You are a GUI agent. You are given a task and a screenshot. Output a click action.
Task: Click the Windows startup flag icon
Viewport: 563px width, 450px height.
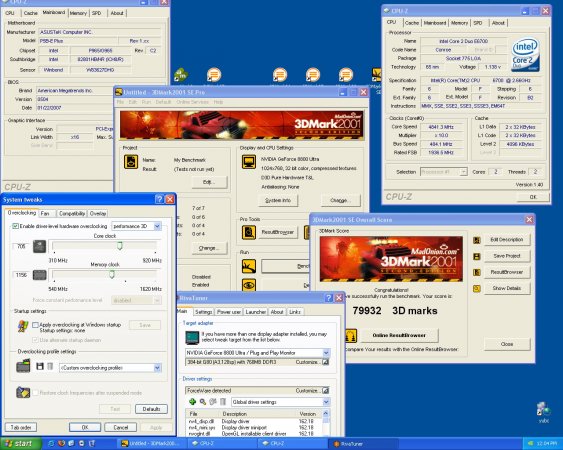click(23, 326)
